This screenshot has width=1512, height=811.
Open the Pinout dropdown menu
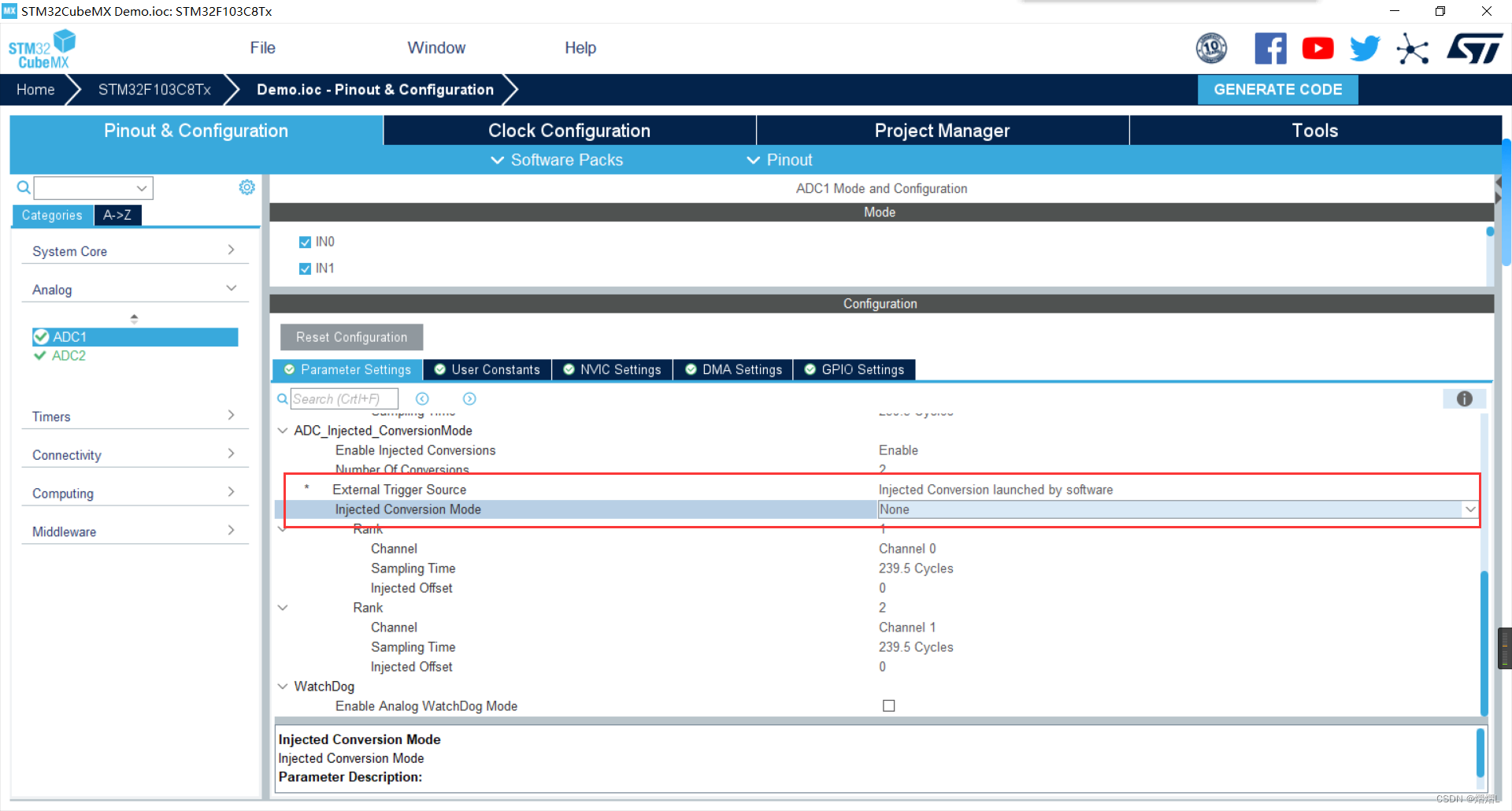(x=780, y=160)
